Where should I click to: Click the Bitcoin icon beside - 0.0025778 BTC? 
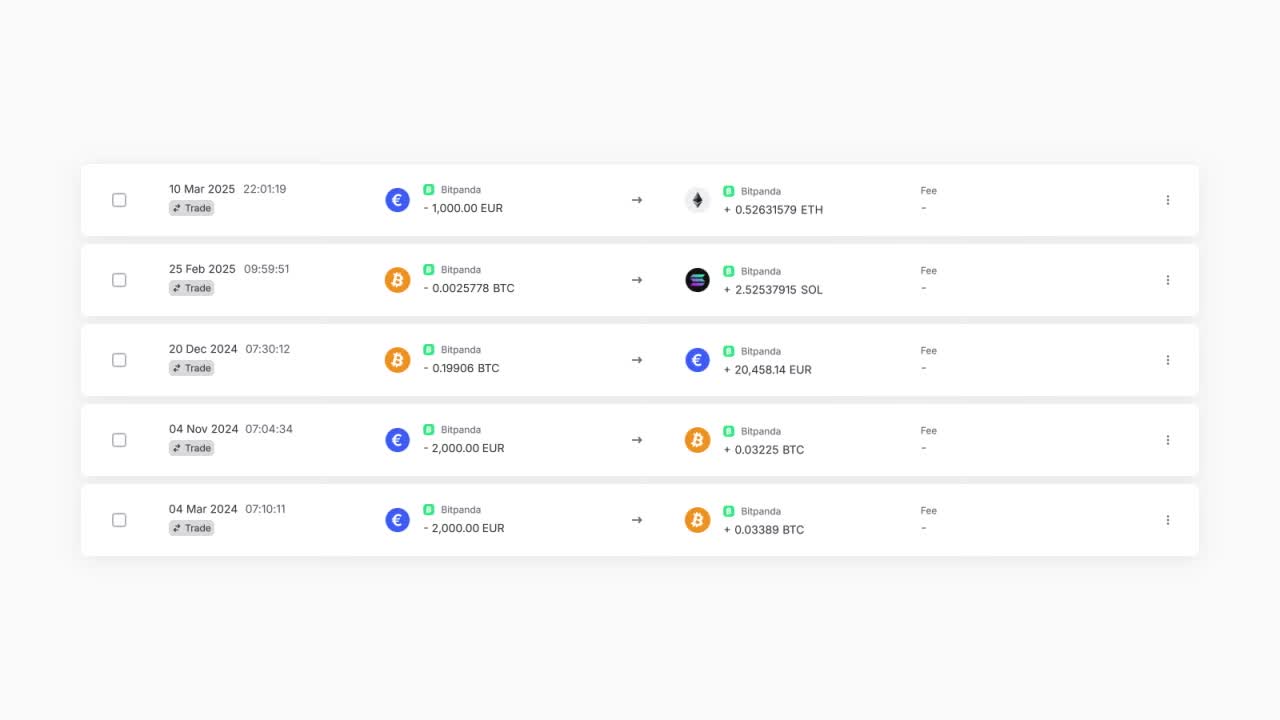pyautogui.click(x=397, y=280)
